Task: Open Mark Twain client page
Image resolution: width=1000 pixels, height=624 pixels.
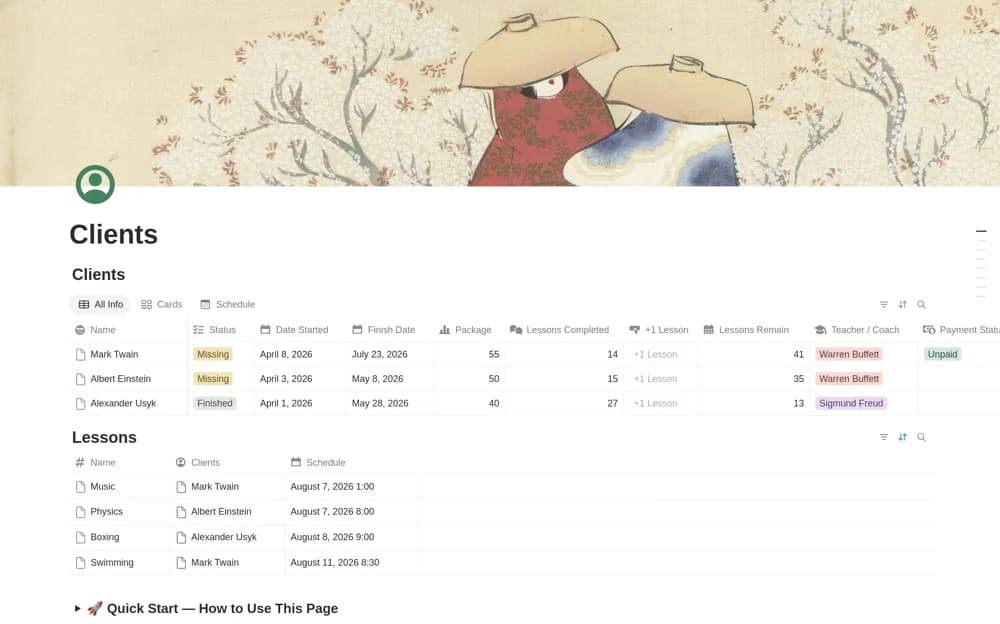Action: (114, 354)
